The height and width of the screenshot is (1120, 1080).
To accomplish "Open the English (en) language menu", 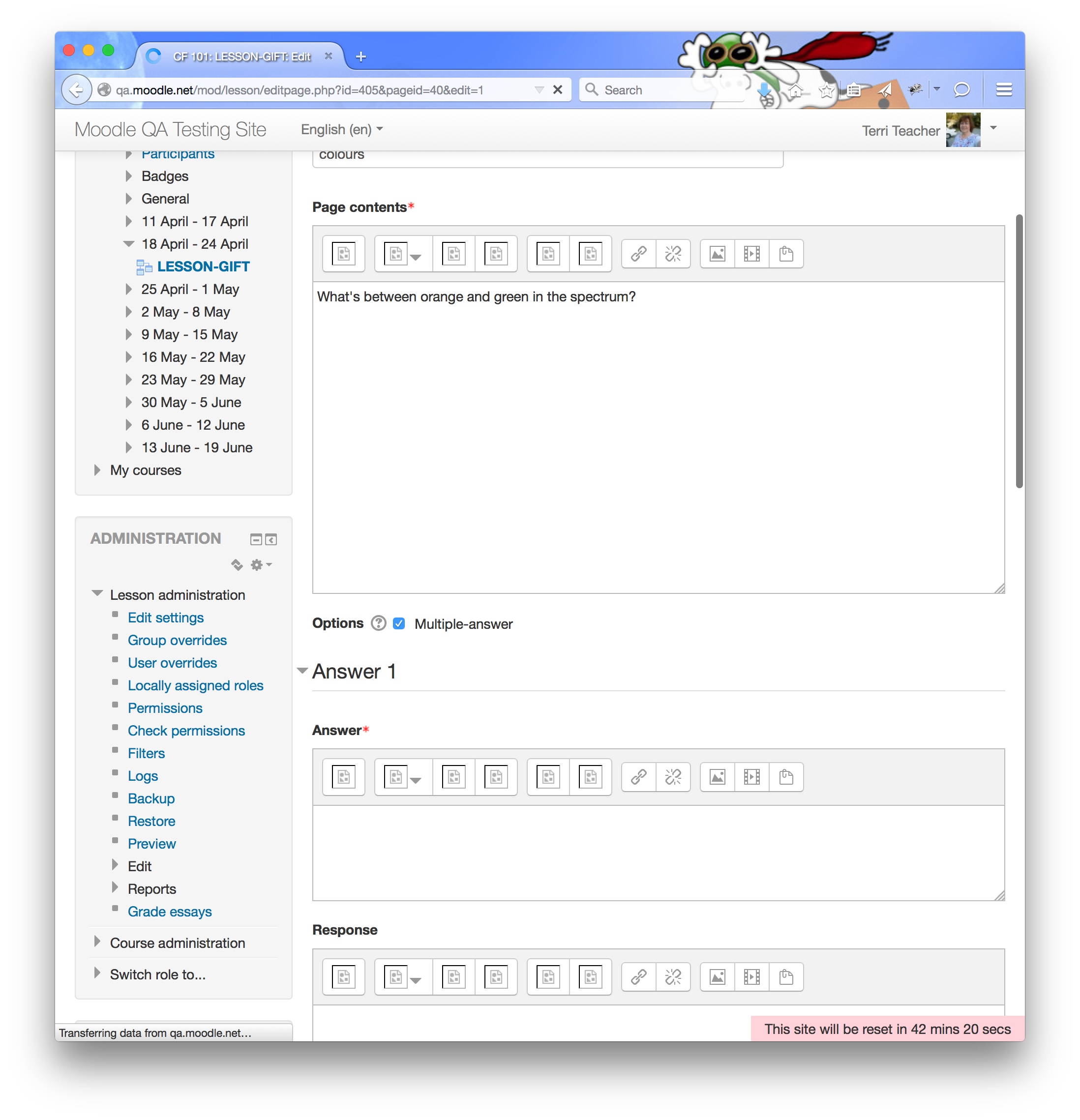I will pyautogui.click(x=341, y=130).
